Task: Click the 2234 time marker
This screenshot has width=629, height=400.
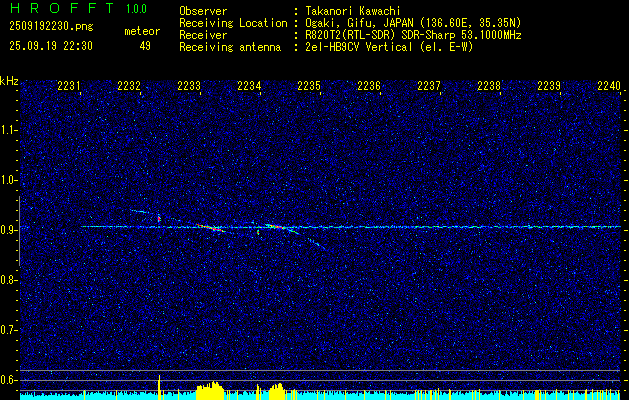Action: pyautogui.click(x=249, y=86)
